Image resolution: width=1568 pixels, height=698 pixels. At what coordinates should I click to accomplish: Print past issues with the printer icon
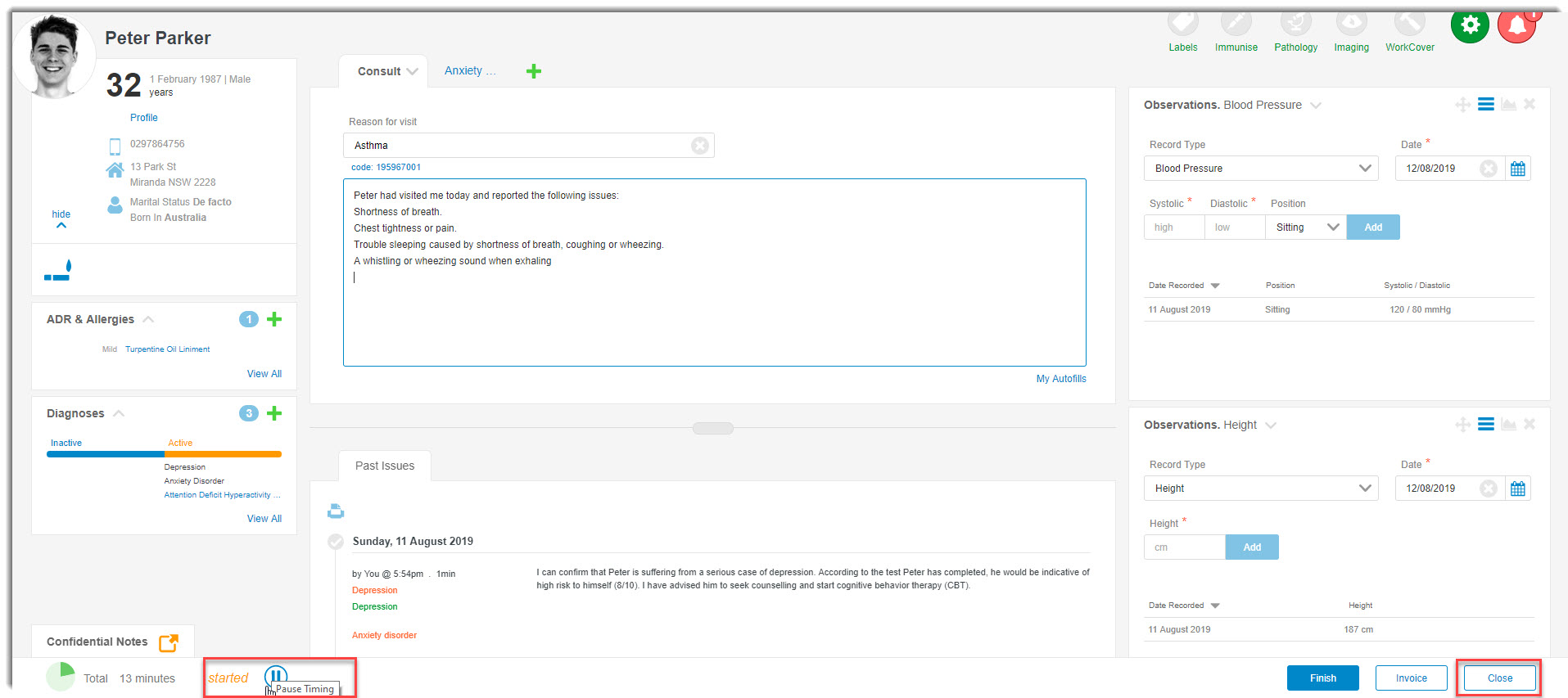tap(336, 511)
